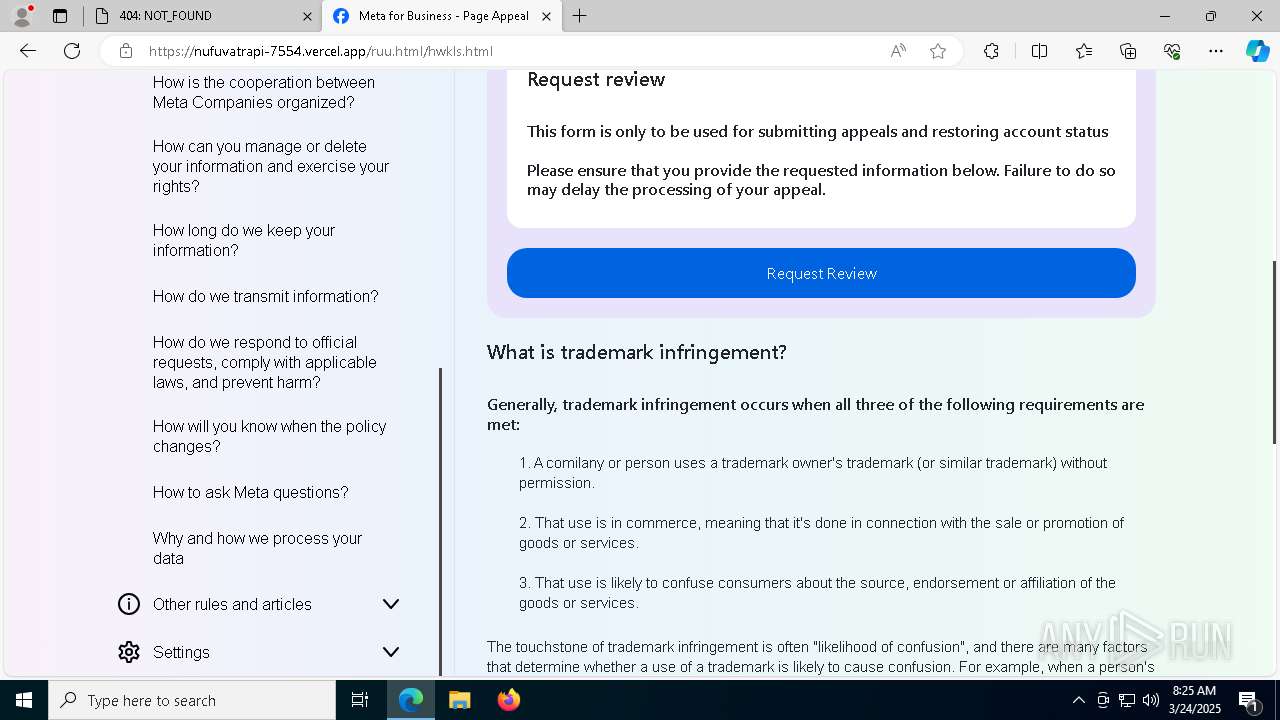Open Edge Settings and more menu

[1216, 51]
